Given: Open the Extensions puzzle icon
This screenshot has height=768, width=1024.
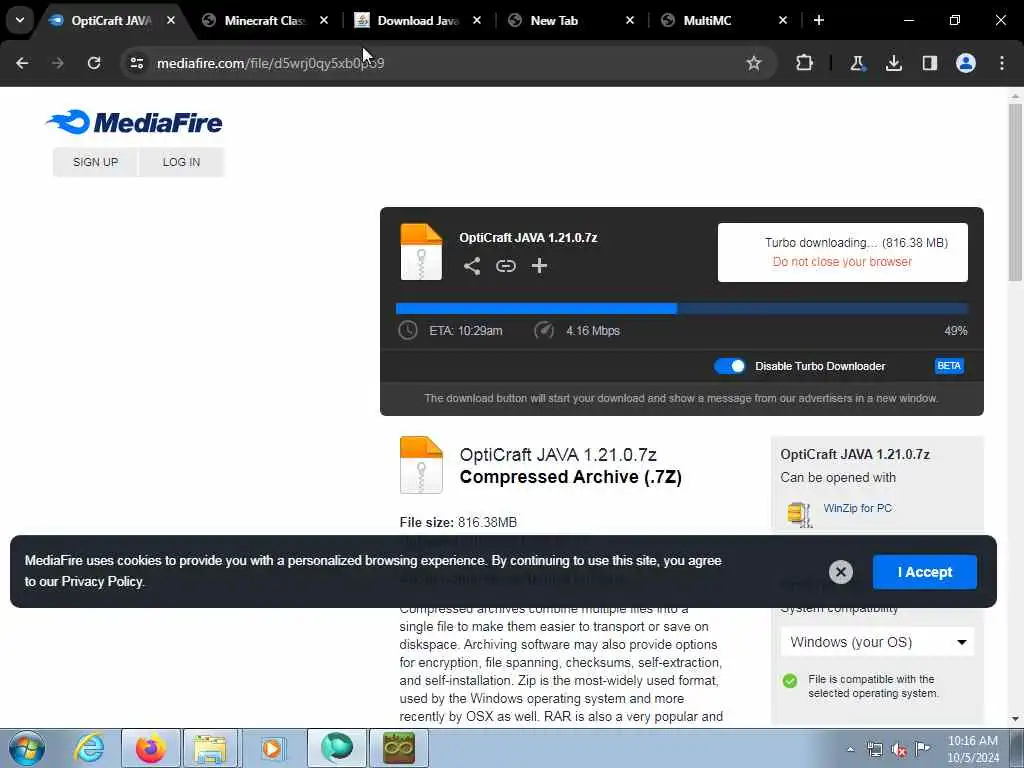Looking at the screenshot, I should 805,63.
